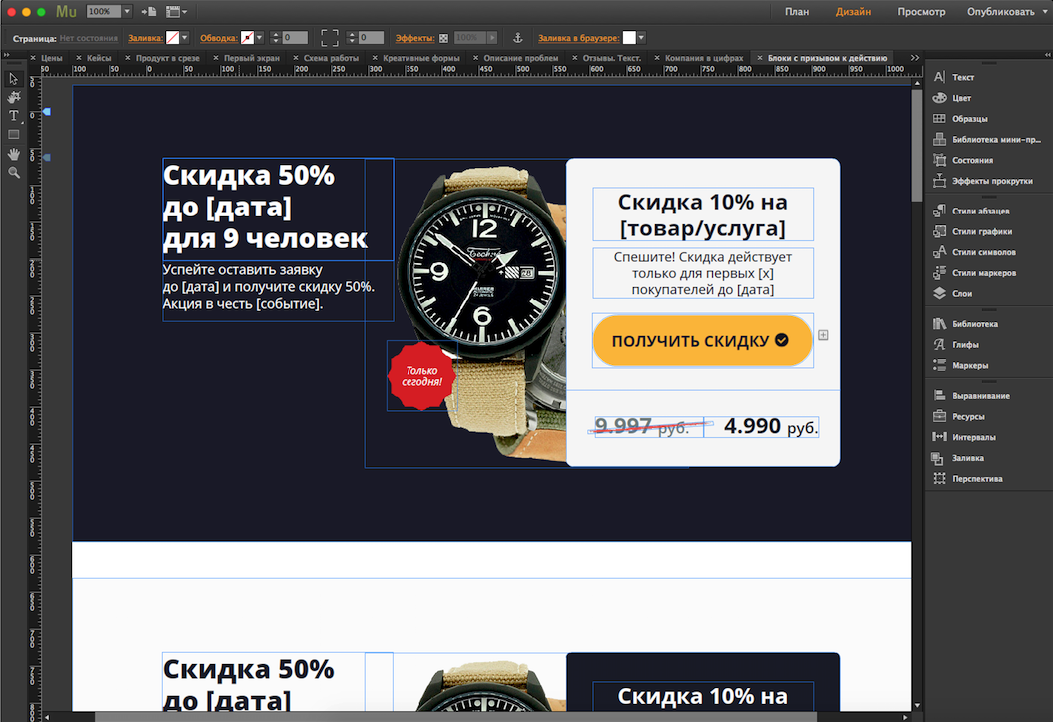
Task: Click the fill color swatch
Action: coord(173,38)
